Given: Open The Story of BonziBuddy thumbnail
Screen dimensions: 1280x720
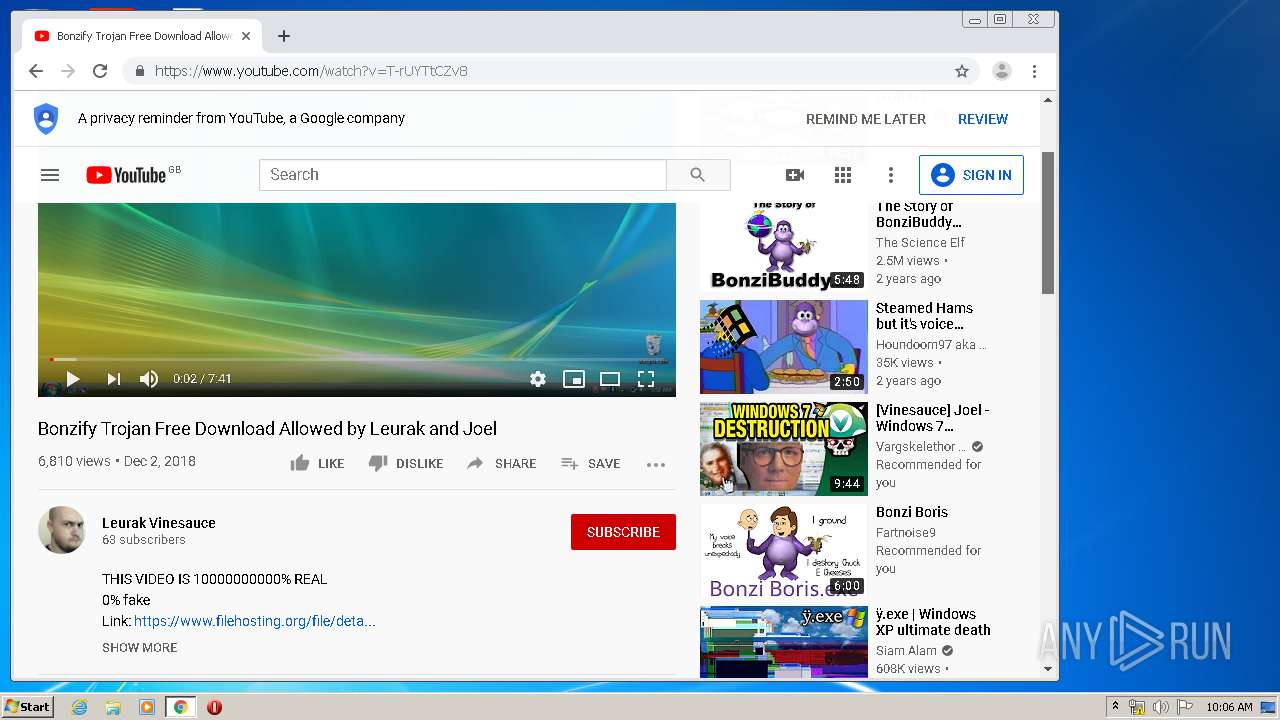Looking at the screenshot, I should (784, 247).
